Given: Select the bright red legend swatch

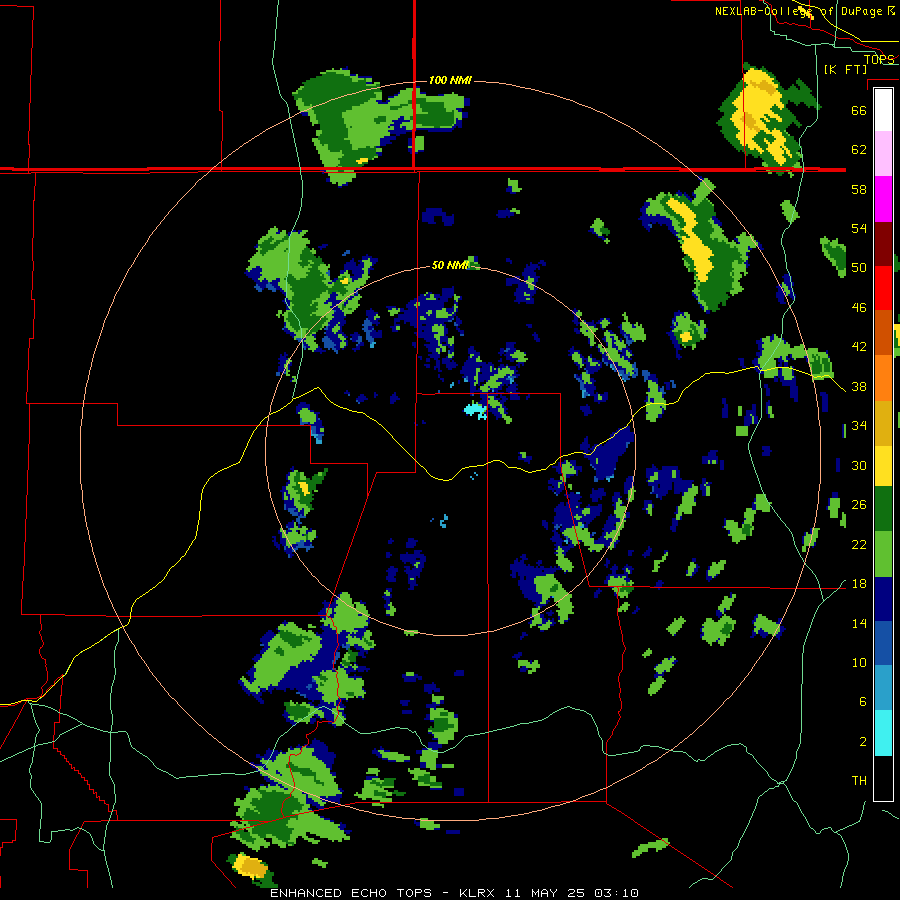Looking at the screenshot, I should 883,288.
